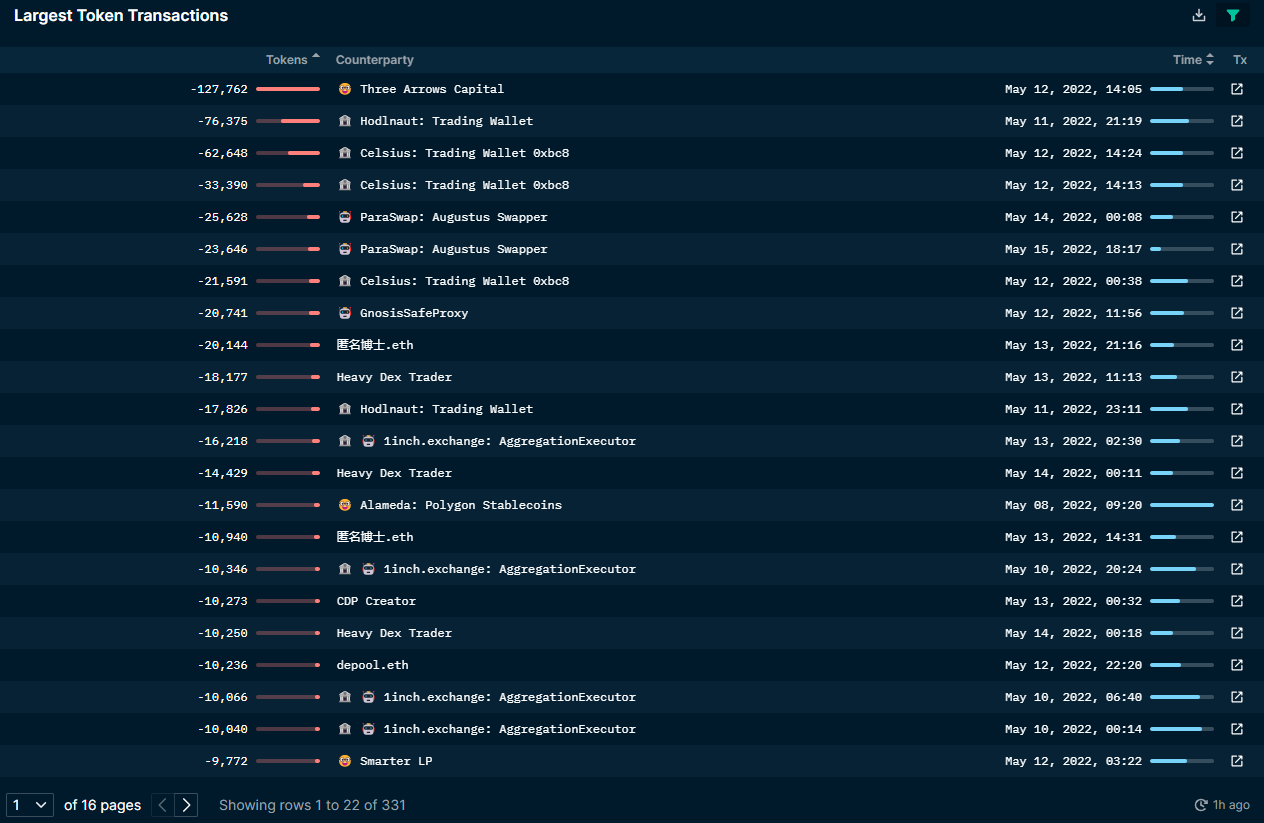Select the token amount -9,772
Screen dimensions: 1264x823
click(x=226, y=761)
